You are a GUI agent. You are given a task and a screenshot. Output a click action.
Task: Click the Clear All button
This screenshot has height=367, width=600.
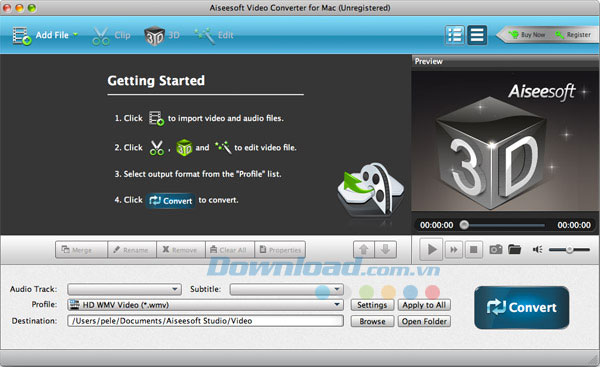pos(230,250)
